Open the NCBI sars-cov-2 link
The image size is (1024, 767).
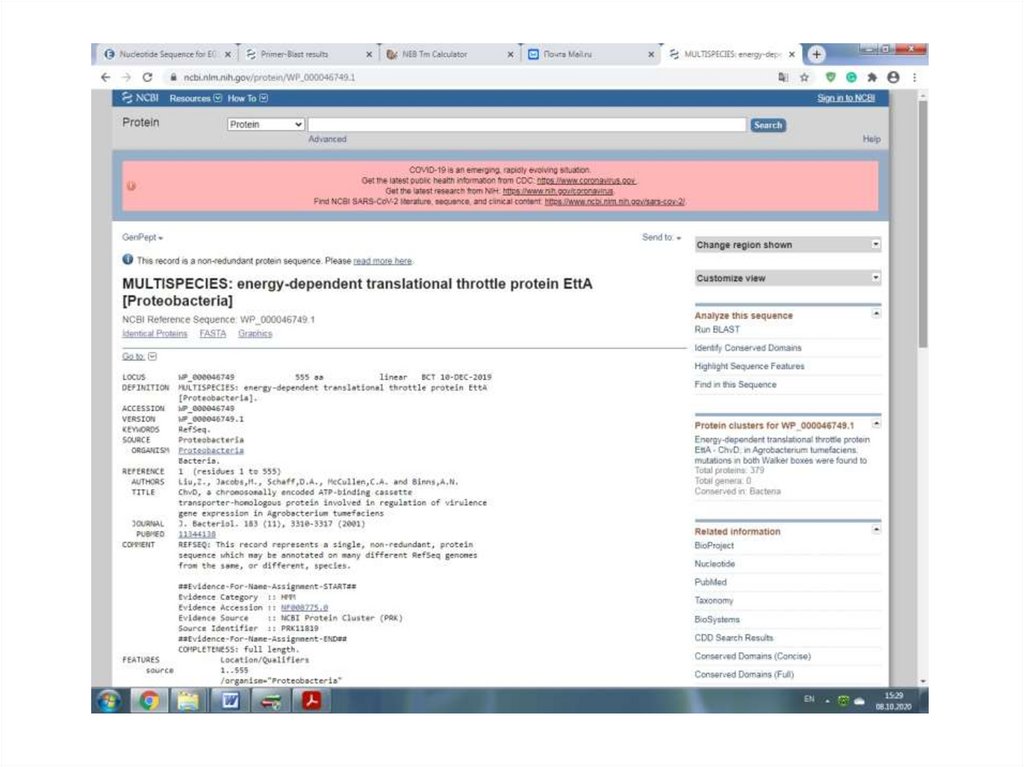tap(615, 201)
